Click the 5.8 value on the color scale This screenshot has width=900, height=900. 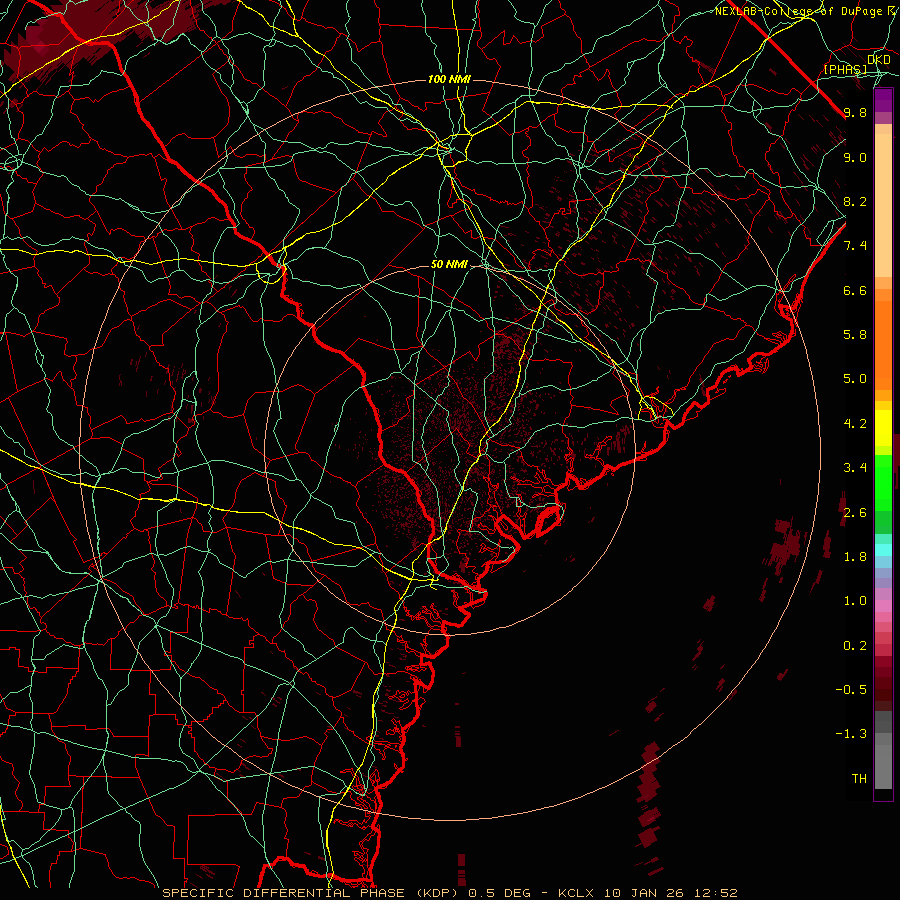coord(855,335)
